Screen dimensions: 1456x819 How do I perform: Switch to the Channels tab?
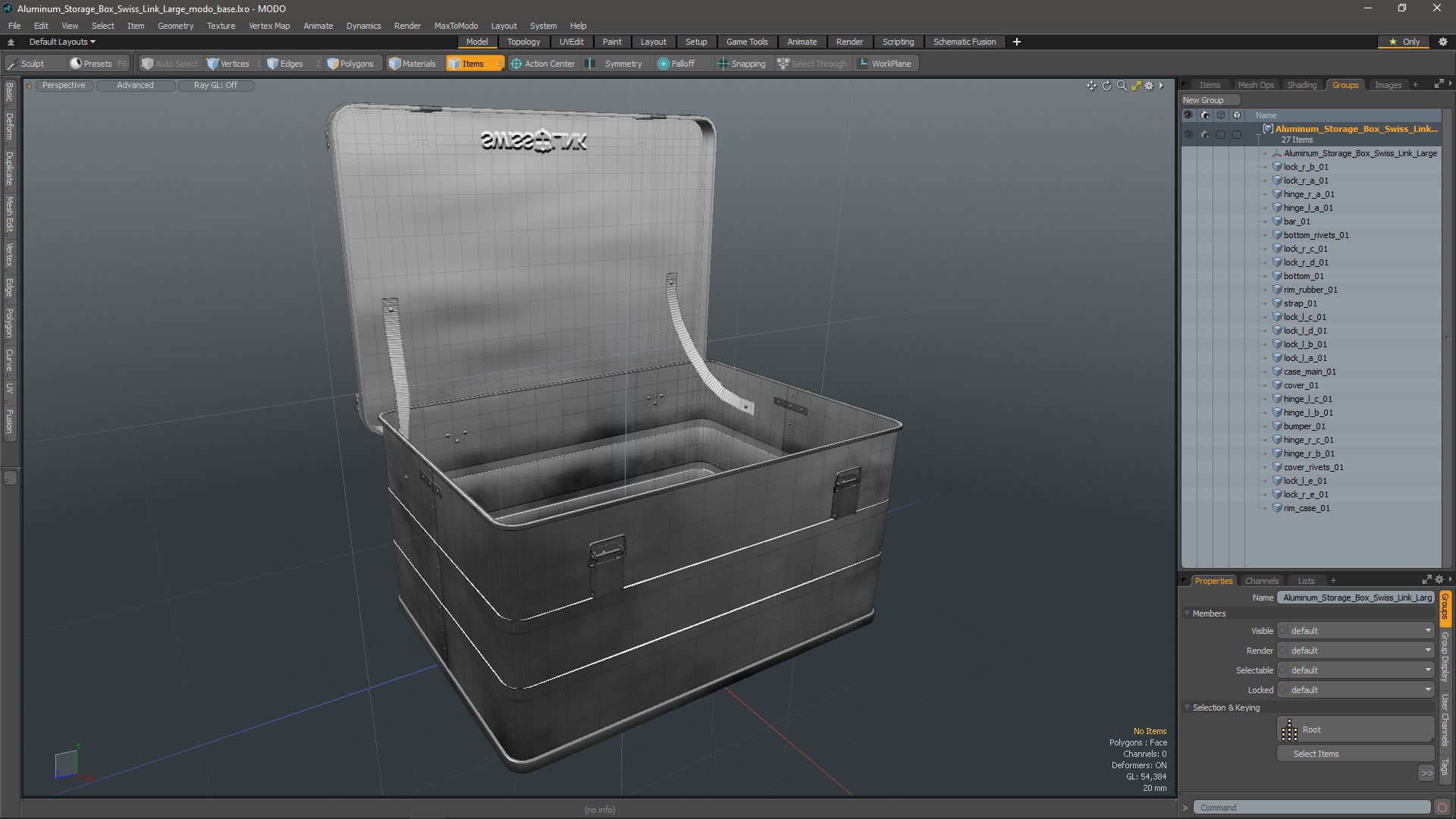tap(1261, 581)
